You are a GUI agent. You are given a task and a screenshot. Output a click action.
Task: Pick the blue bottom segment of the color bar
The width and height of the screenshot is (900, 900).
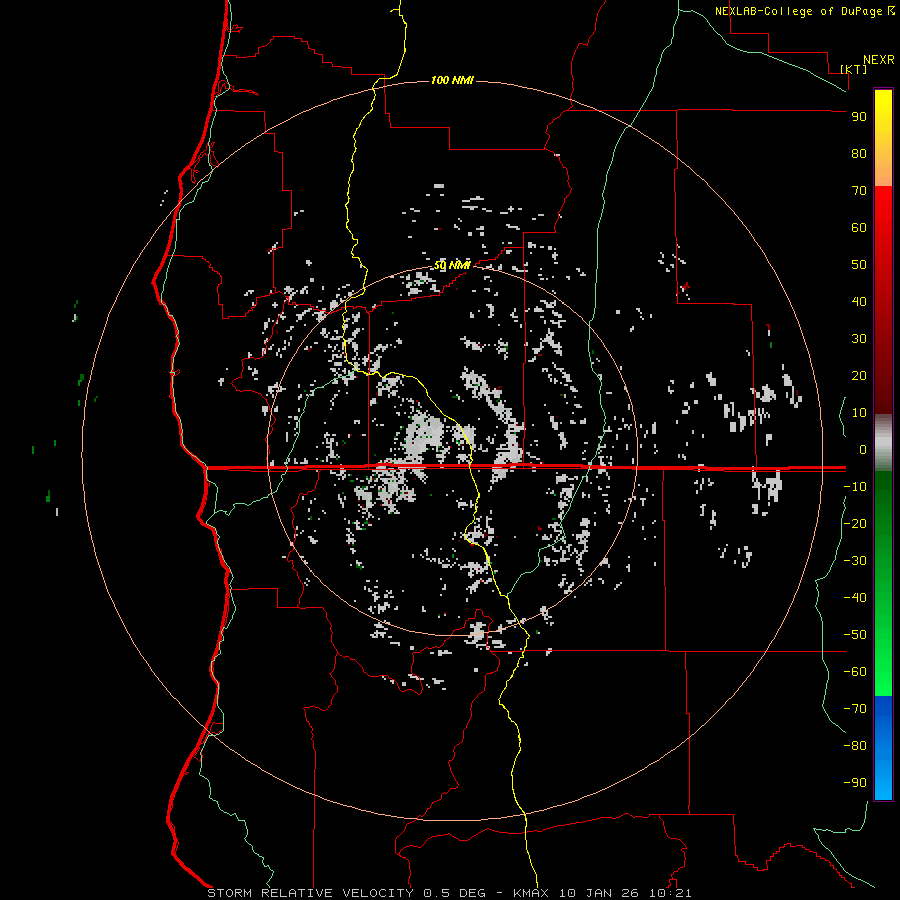883,748
